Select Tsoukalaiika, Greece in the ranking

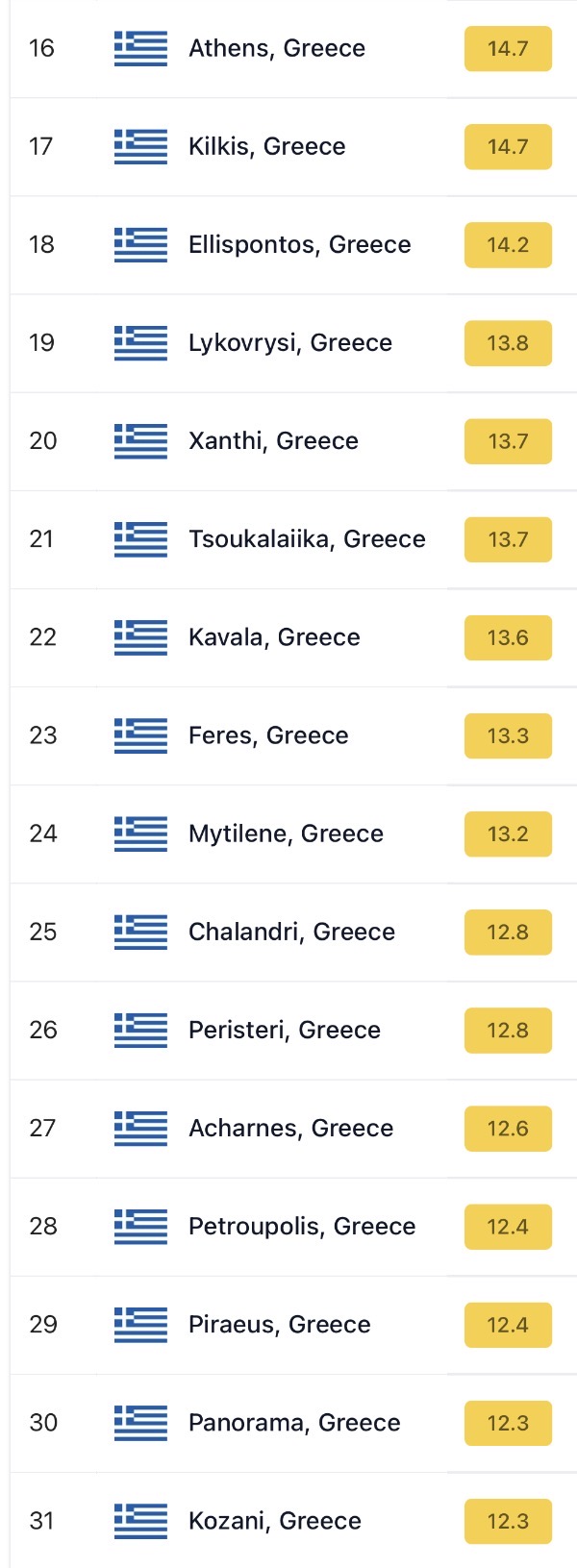[x=307, y=538]
